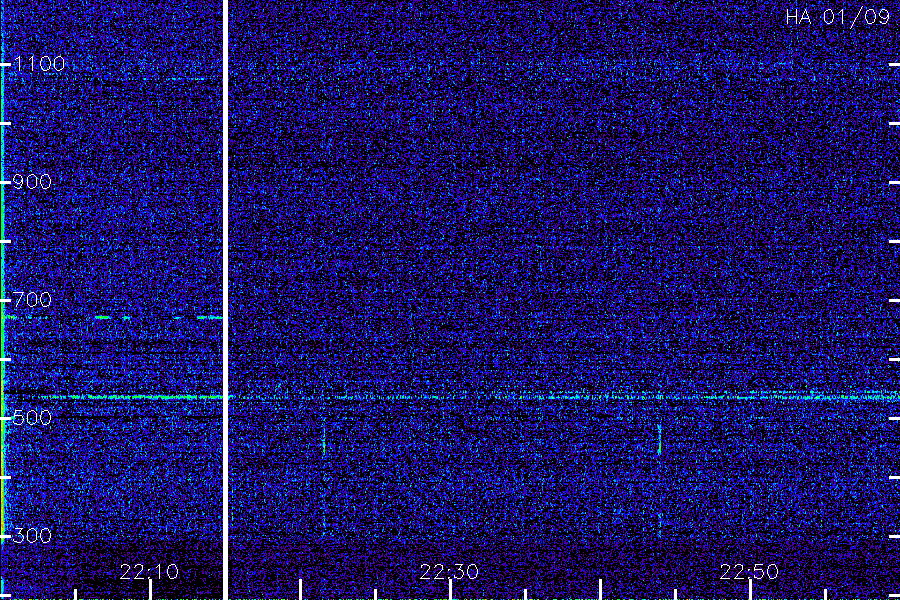Image resolution: width=900 pixels, height=600 pixels.
Task: Click the 900 frequency axis label
Action: pyautogui.click(x=32, y=182)
